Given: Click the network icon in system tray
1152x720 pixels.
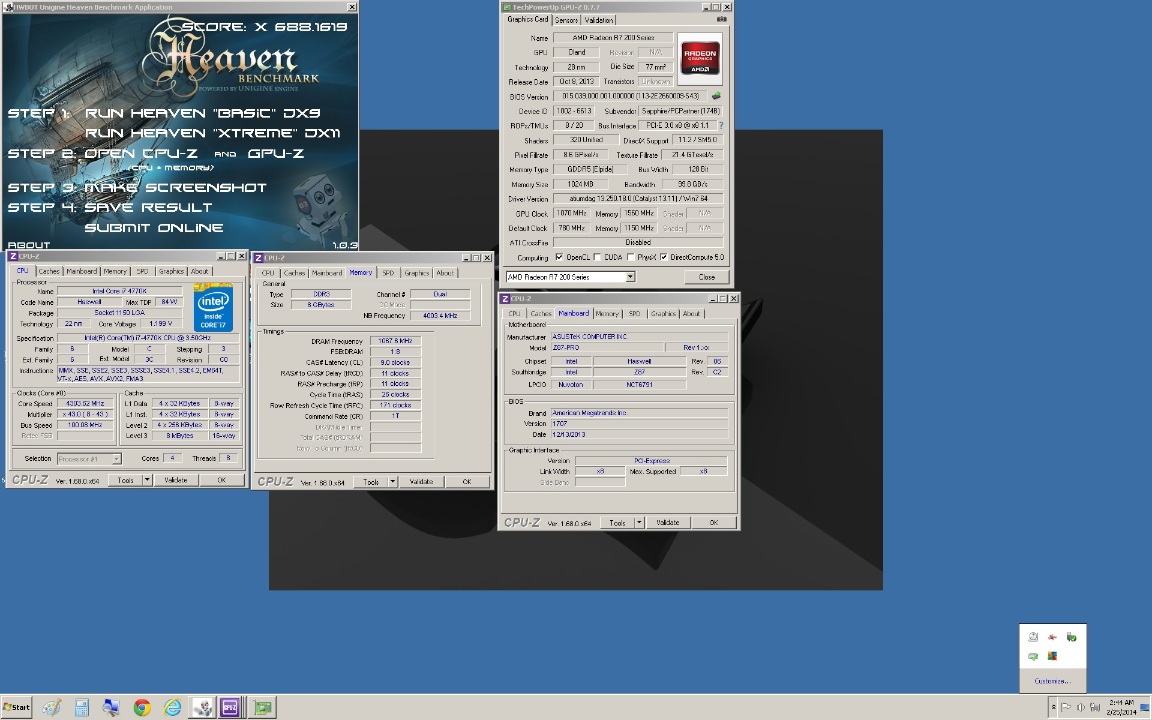Looking at the screenshot, I should [1094, 707].
